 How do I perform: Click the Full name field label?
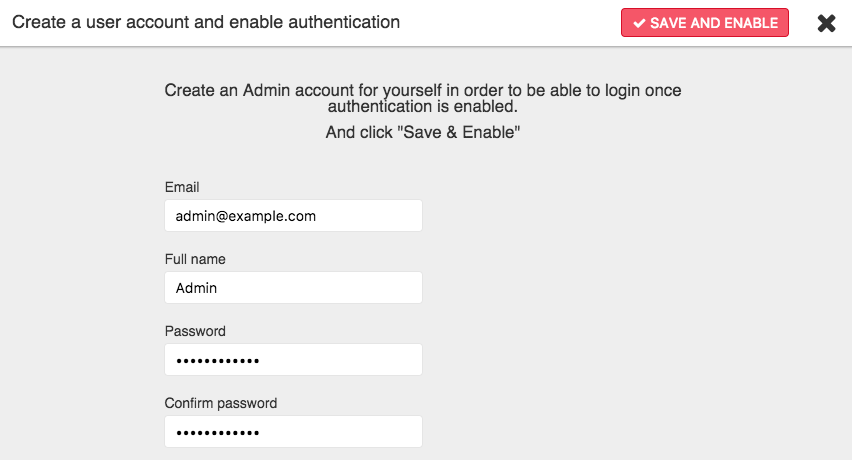coord(195,259)
